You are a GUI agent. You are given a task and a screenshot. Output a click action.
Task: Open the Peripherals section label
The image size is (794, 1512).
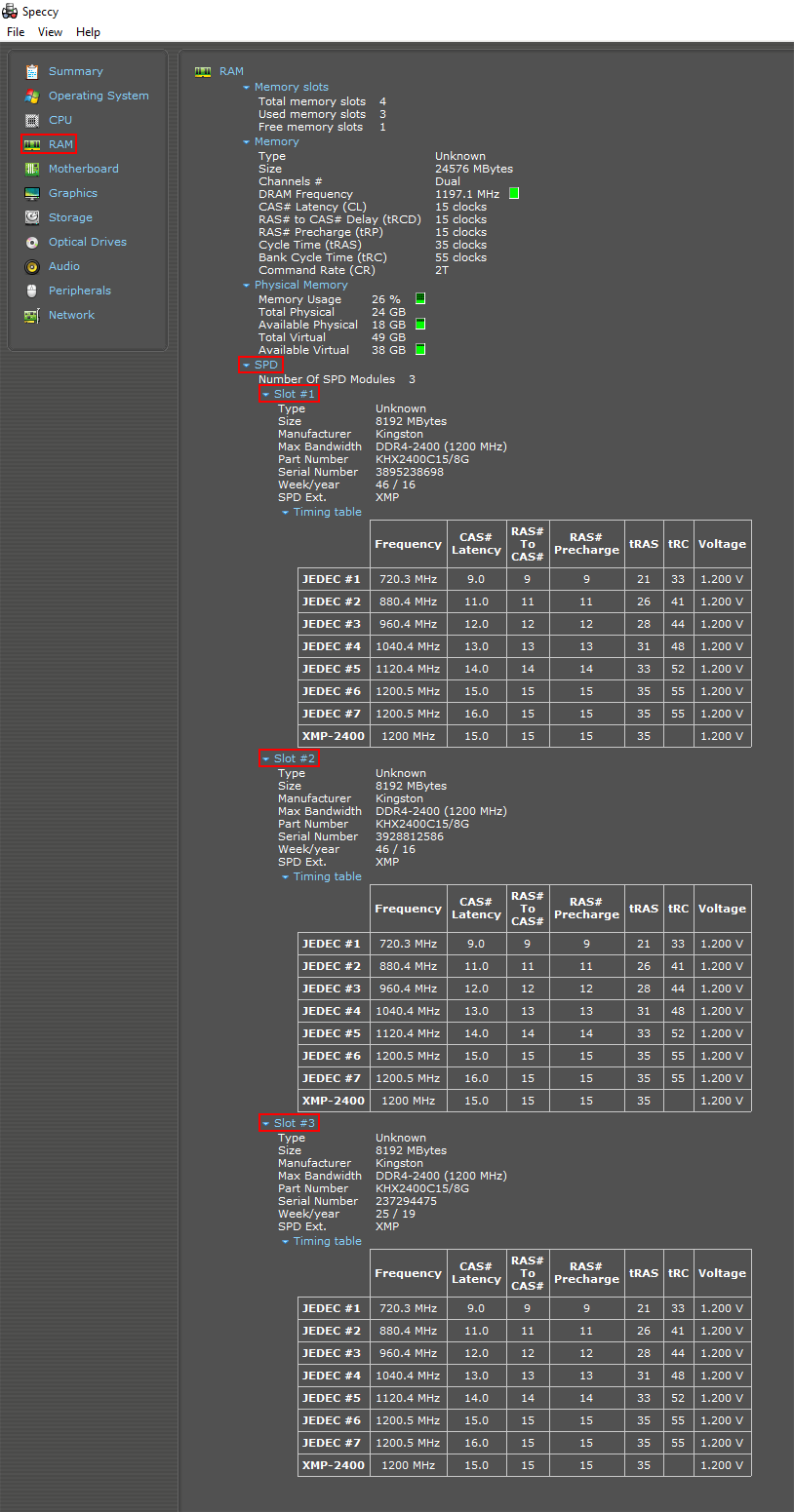click(80, 291)
